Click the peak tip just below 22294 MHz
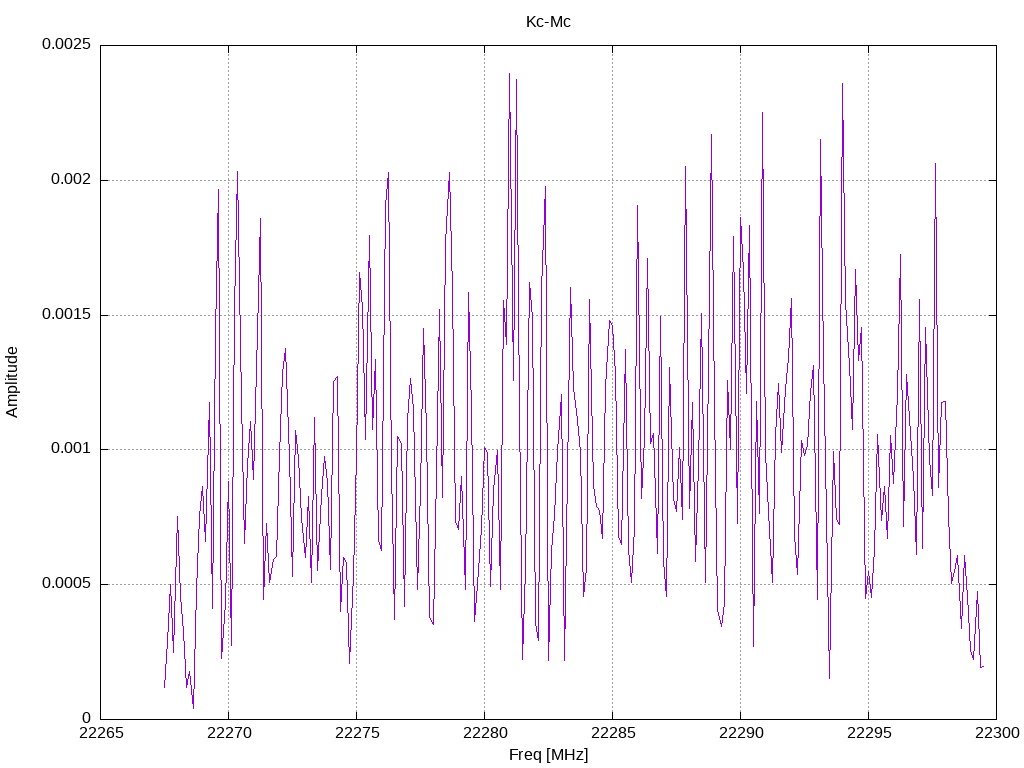 842,84
